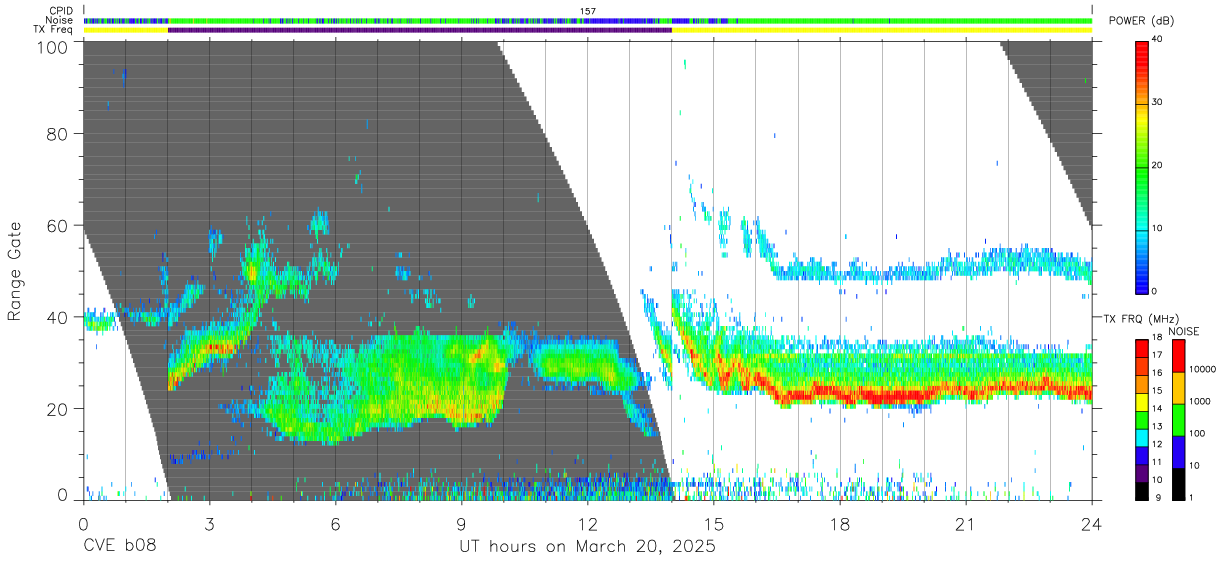Click the 12 hour tick on the UT axis
Image resolution: width=1228 pixels, height=567 pixels.
point(587,524)
